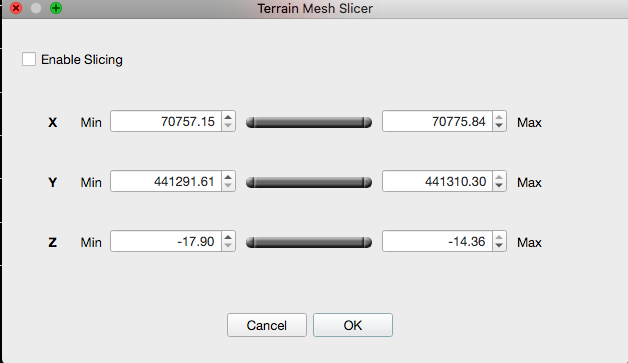Decrease X Max value using down stepper
This screenshot has width=628, height=363.
(x=499, y=125)
